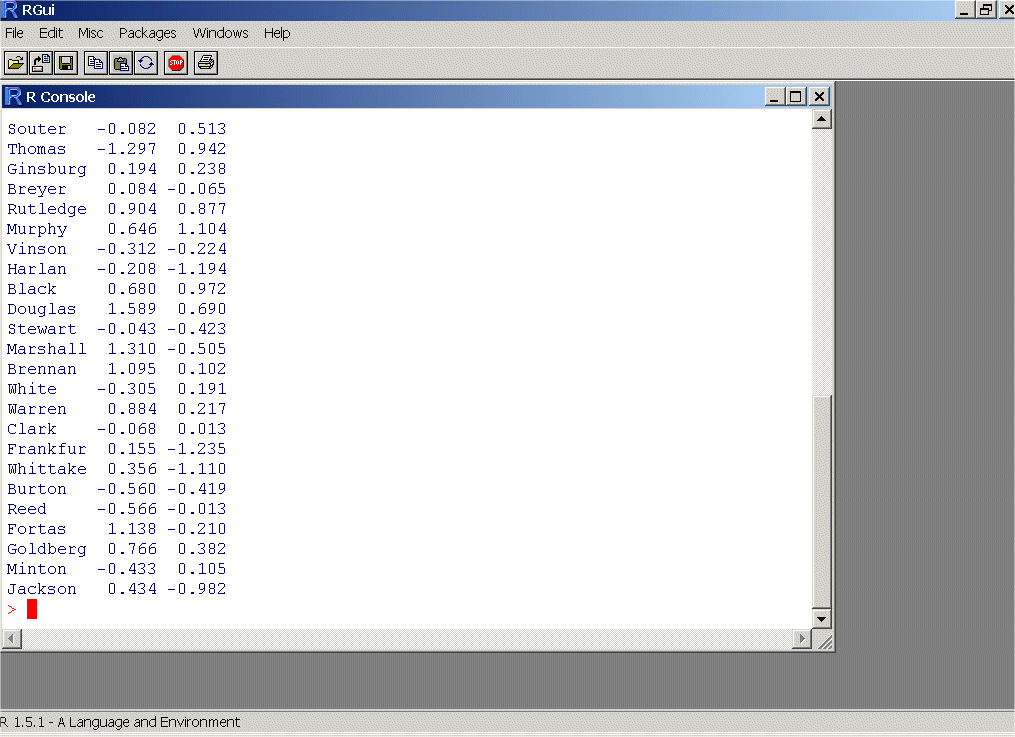Save workspace using the floppy disk icon
Screen dimensions: 1015x737
click(66, 63)
